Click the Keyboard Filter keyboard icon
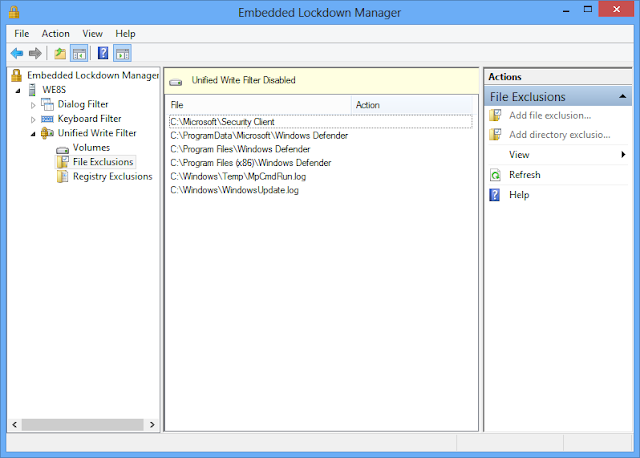This screenshot has height=458, width=640. click(47, 119)
